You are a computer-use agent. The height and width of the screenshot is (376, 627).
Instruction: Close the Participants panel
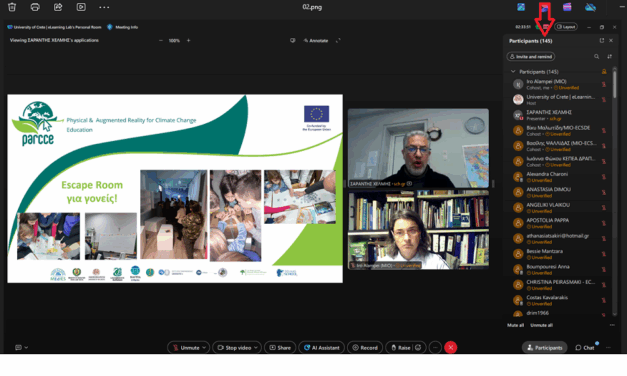coord(611,40)
